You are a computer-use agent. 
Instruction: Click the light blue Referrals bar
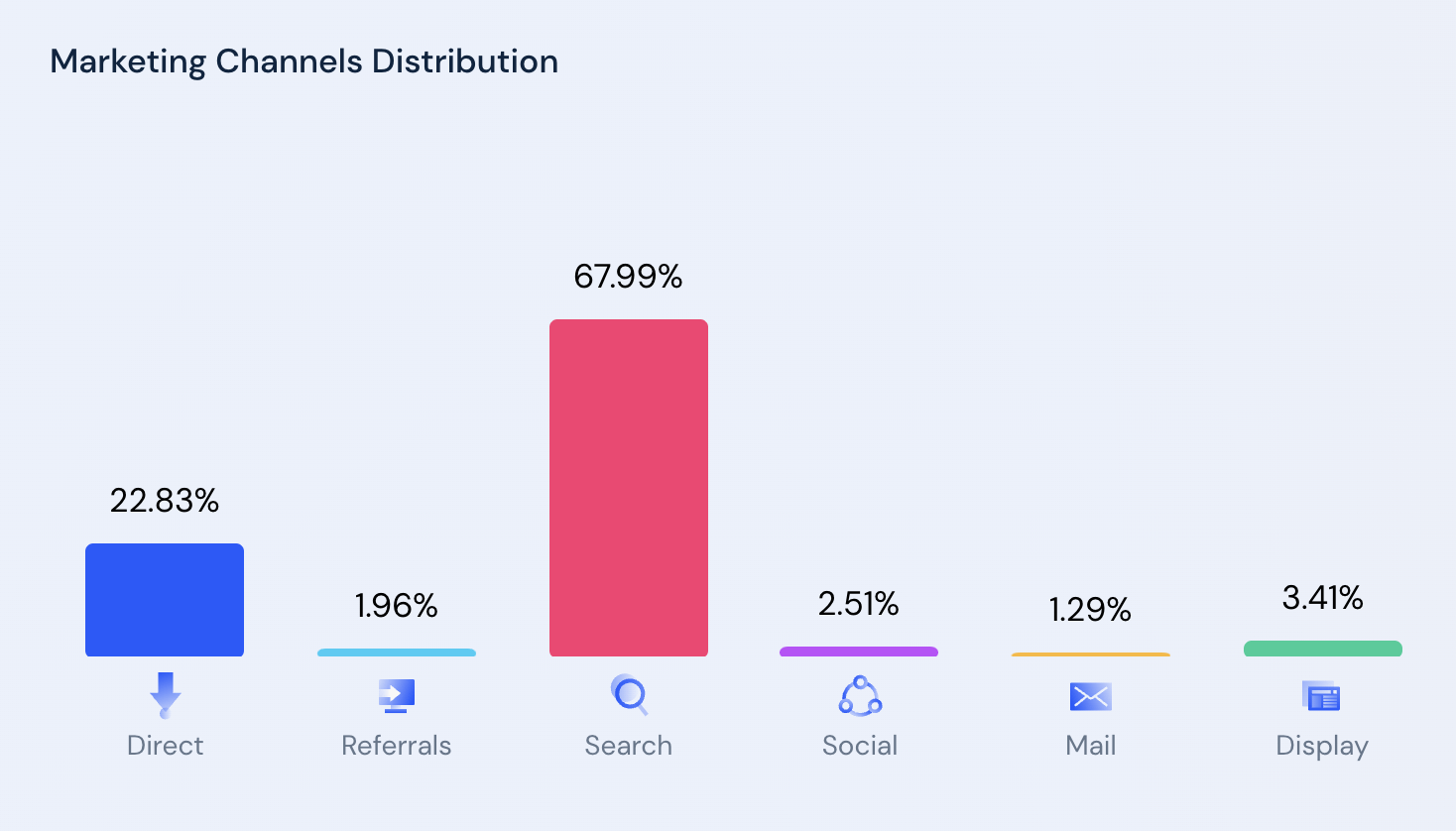[x=397, y=653]
